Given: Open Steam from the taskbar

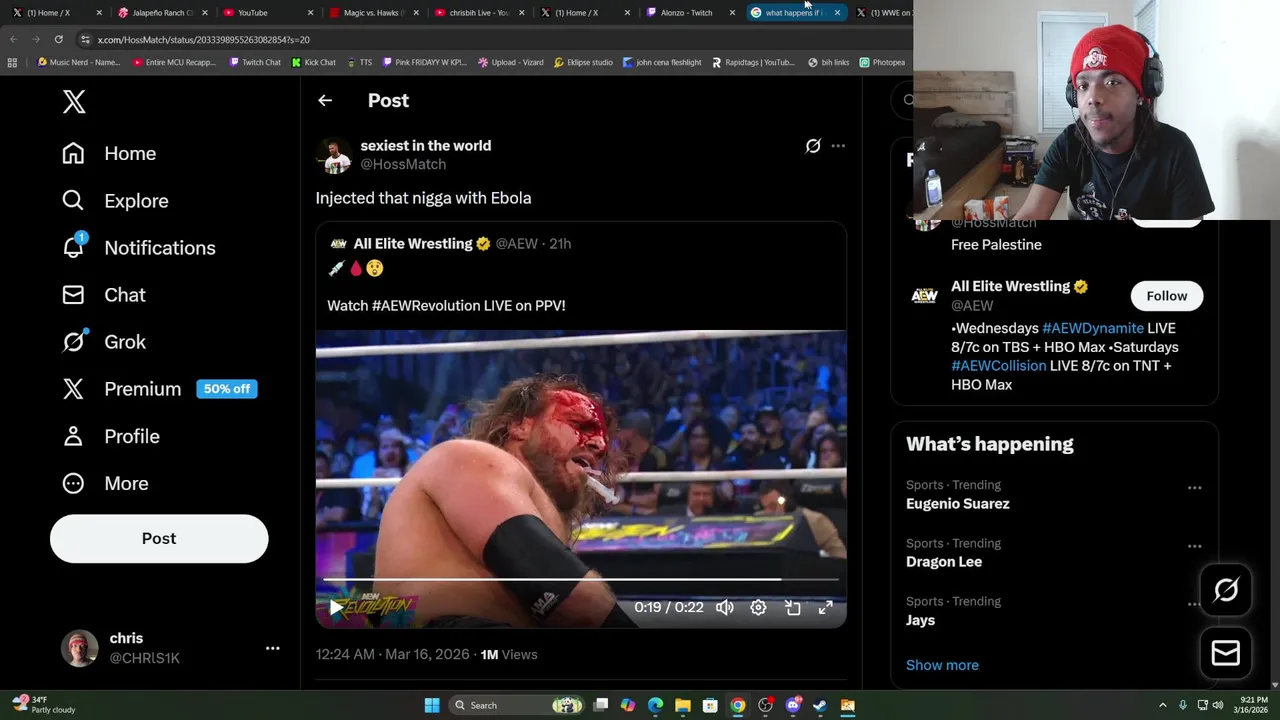Looking at the screenshot, I should 820,705.
